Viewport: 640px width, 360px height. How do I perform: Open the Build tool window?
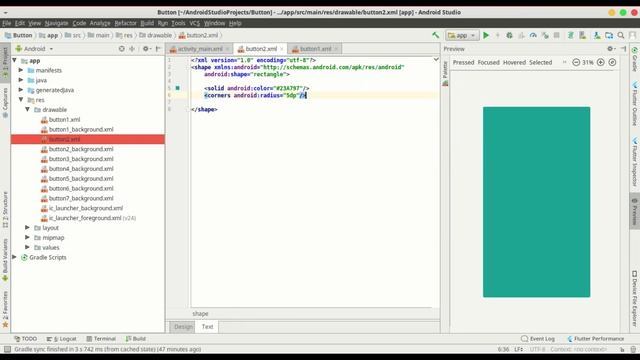coord(136,339)
